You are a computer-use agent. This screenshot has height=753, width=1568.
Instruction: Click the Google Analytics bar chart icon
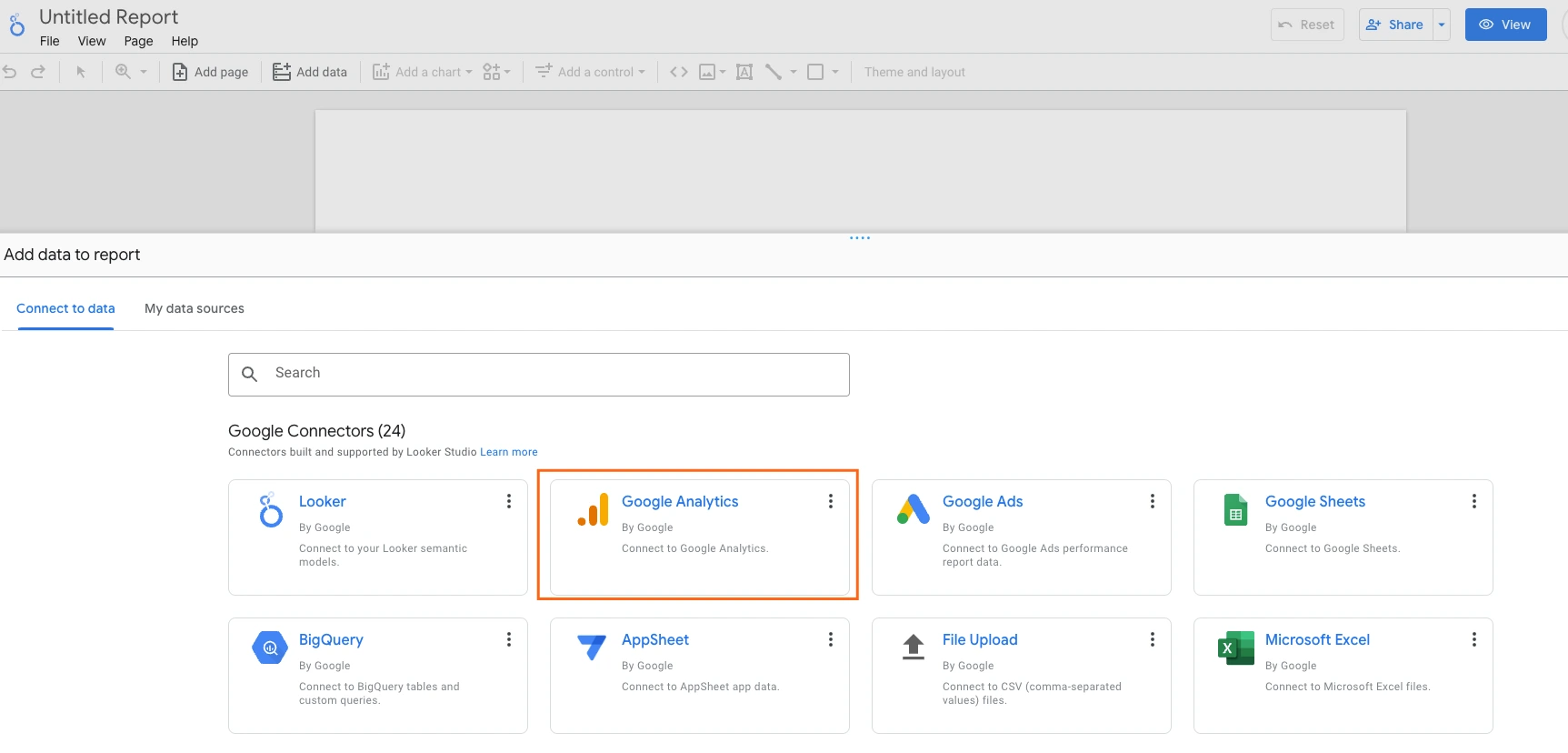(594, 510)
